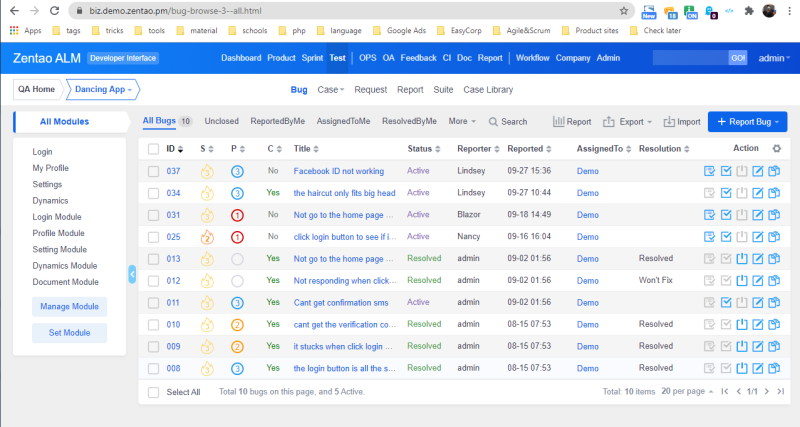Image resolution: width=800 pixels, height=427 pixels.
Task: Collapse the module sidebar with the arrow handle
Action: click(x=132, y=273)
